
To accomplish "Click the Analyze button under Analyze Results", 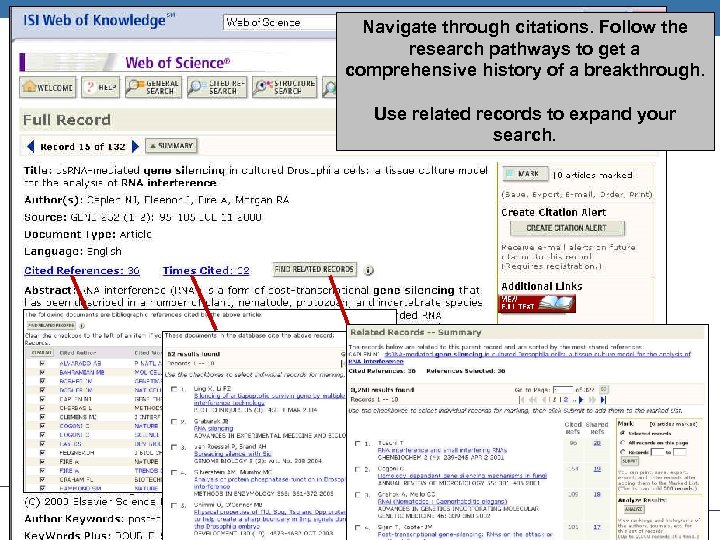I will tap(634, 509).
